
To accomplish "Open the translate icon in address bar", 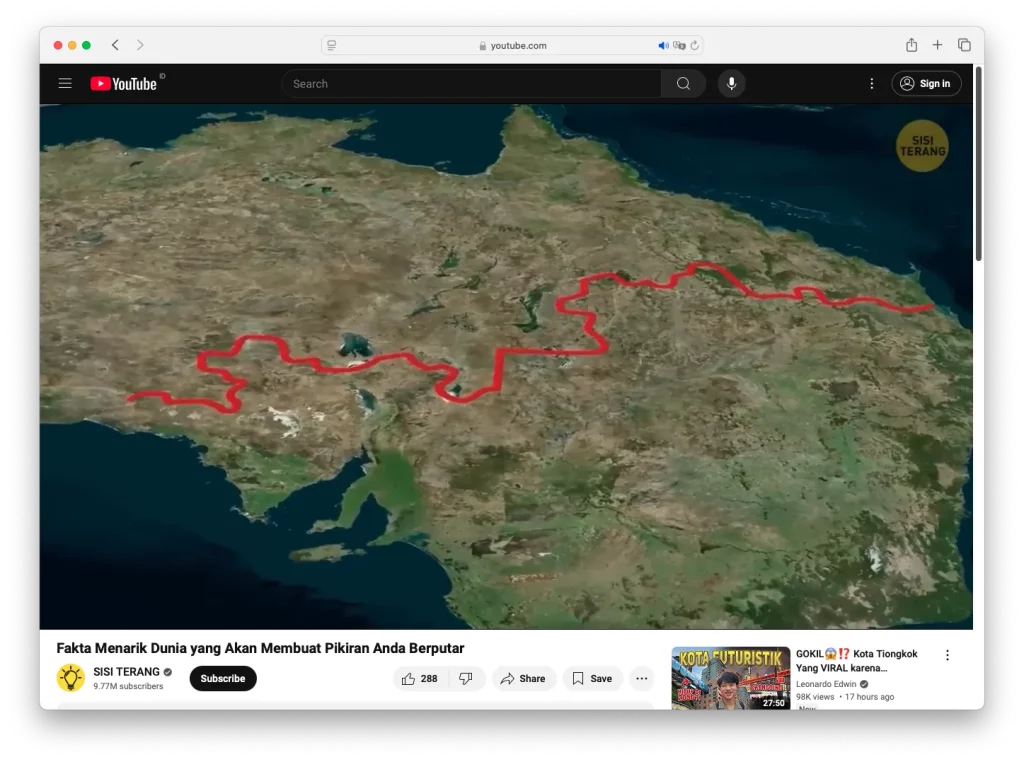I will (679, 45).
